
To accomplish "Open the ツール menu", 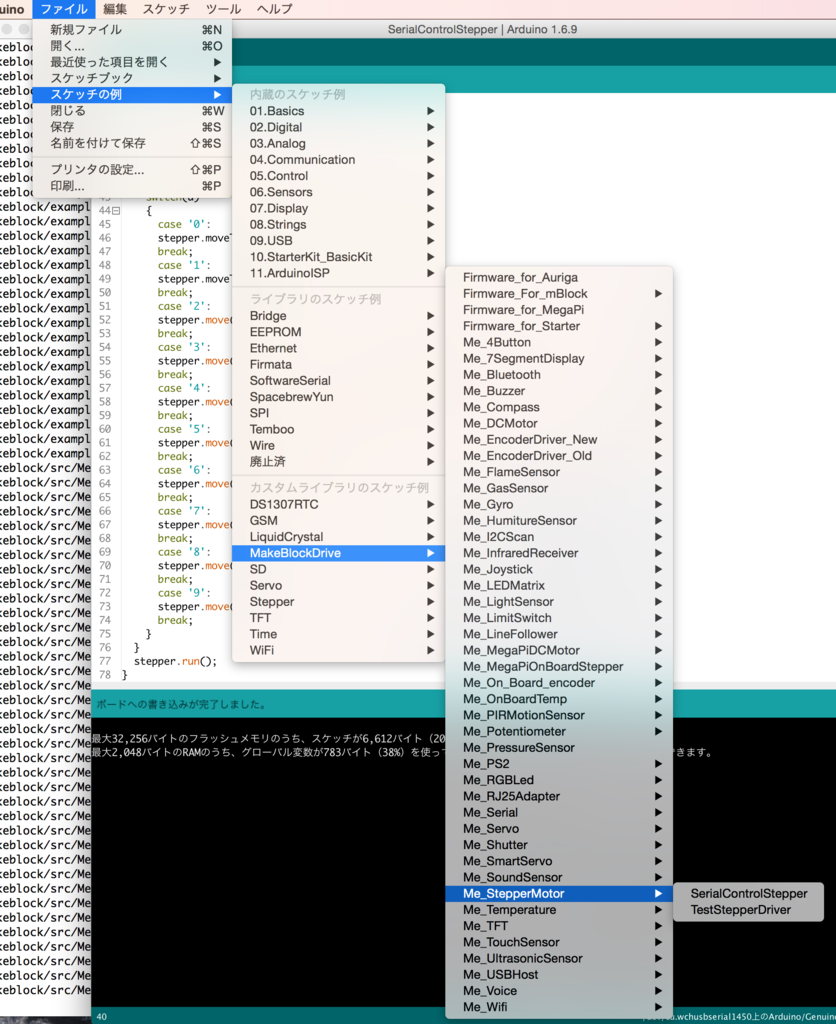I will [x=223, y=9].
